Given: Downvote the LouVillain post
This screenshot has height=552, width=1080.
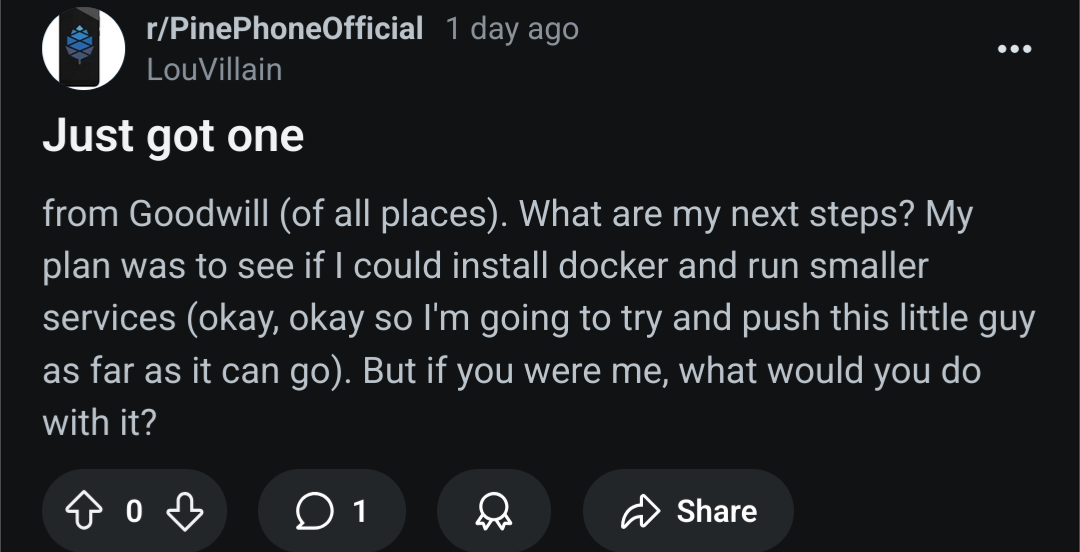Looking at the screenshot, I should pos(183,511).
